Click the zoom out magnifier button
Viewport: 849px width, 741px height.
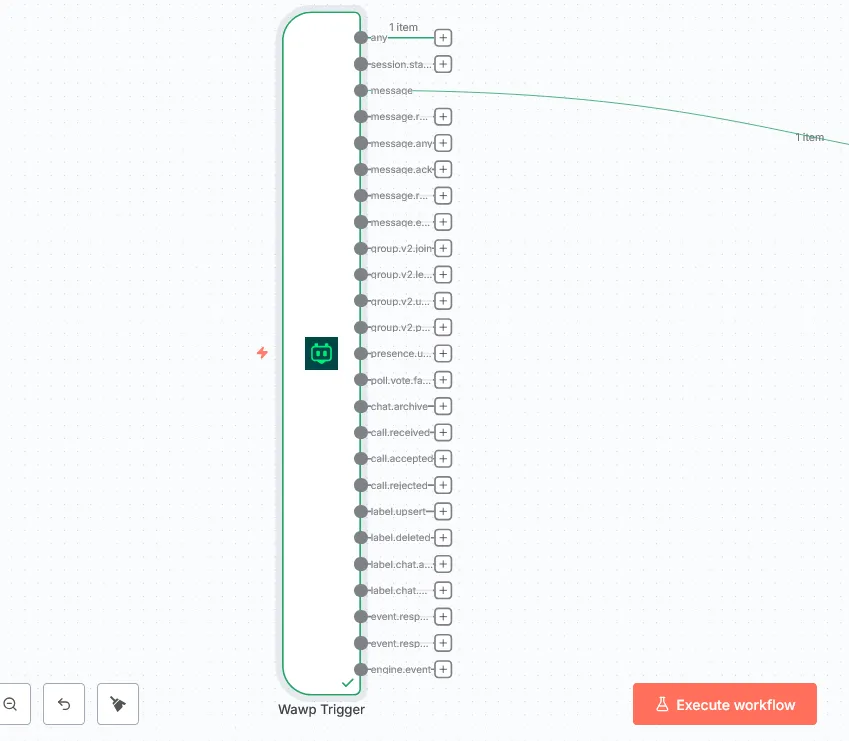click(x=11, y=704)
